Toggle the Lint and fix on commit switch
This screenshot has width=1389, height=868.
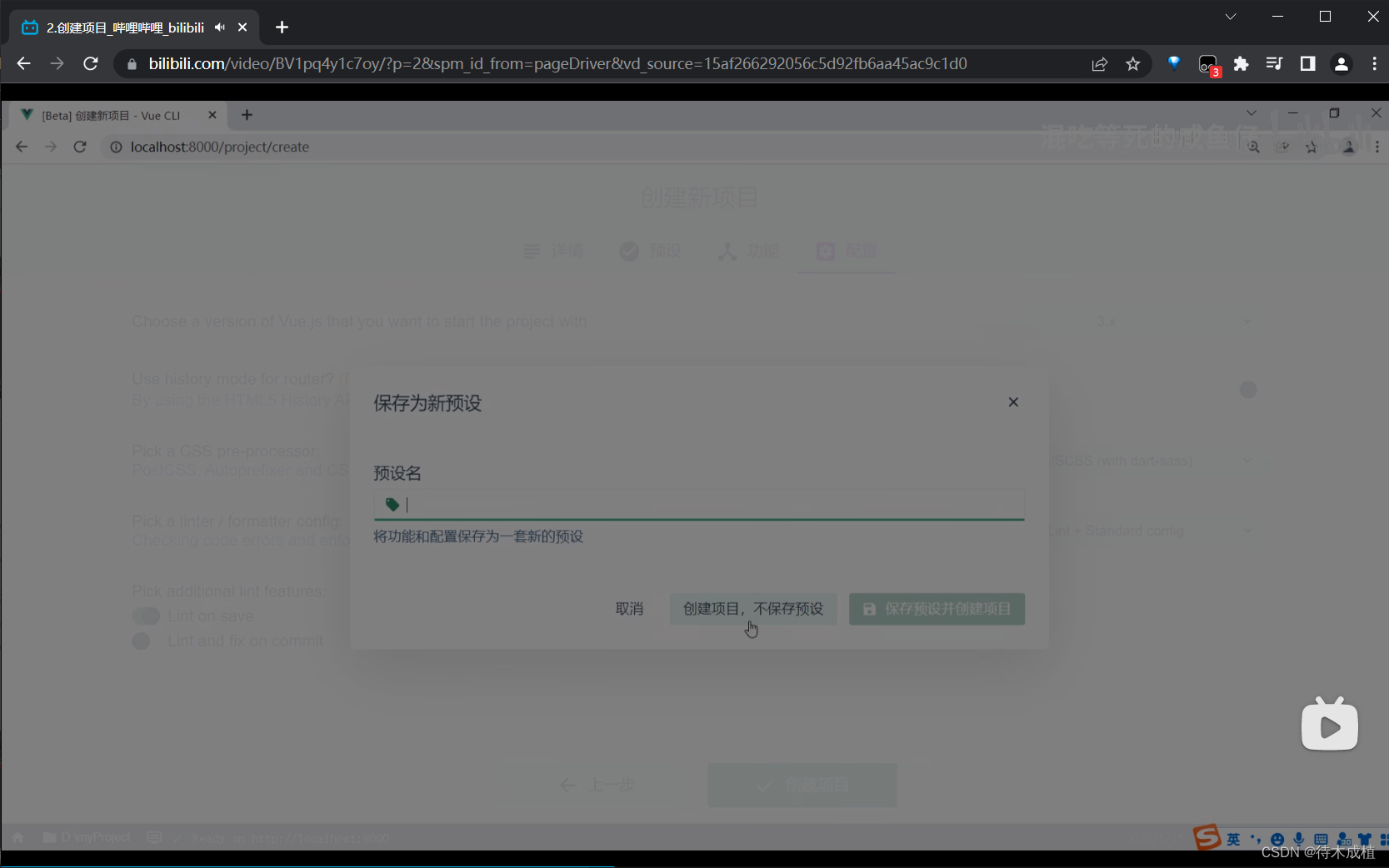click(142, 641)
